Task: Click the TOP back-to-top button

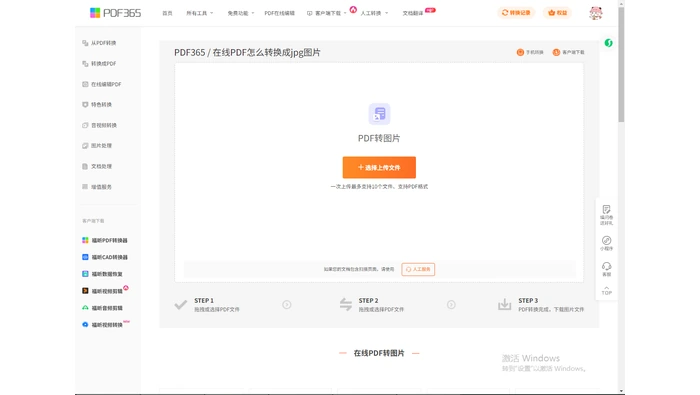Action: point(606,291)
